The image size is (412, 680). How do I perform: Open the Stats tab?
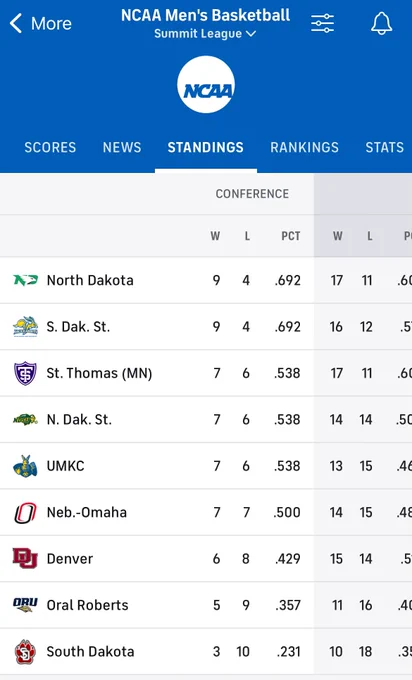385,147
